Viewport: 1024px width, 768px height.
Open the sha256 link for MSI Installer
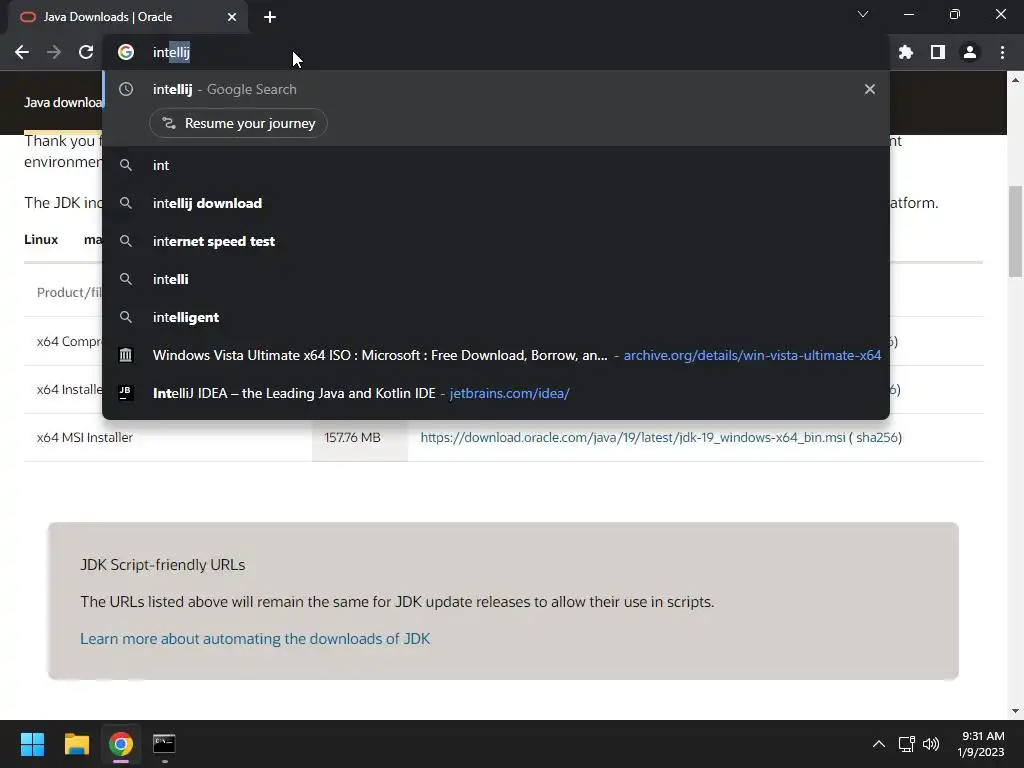click(877, 438)
